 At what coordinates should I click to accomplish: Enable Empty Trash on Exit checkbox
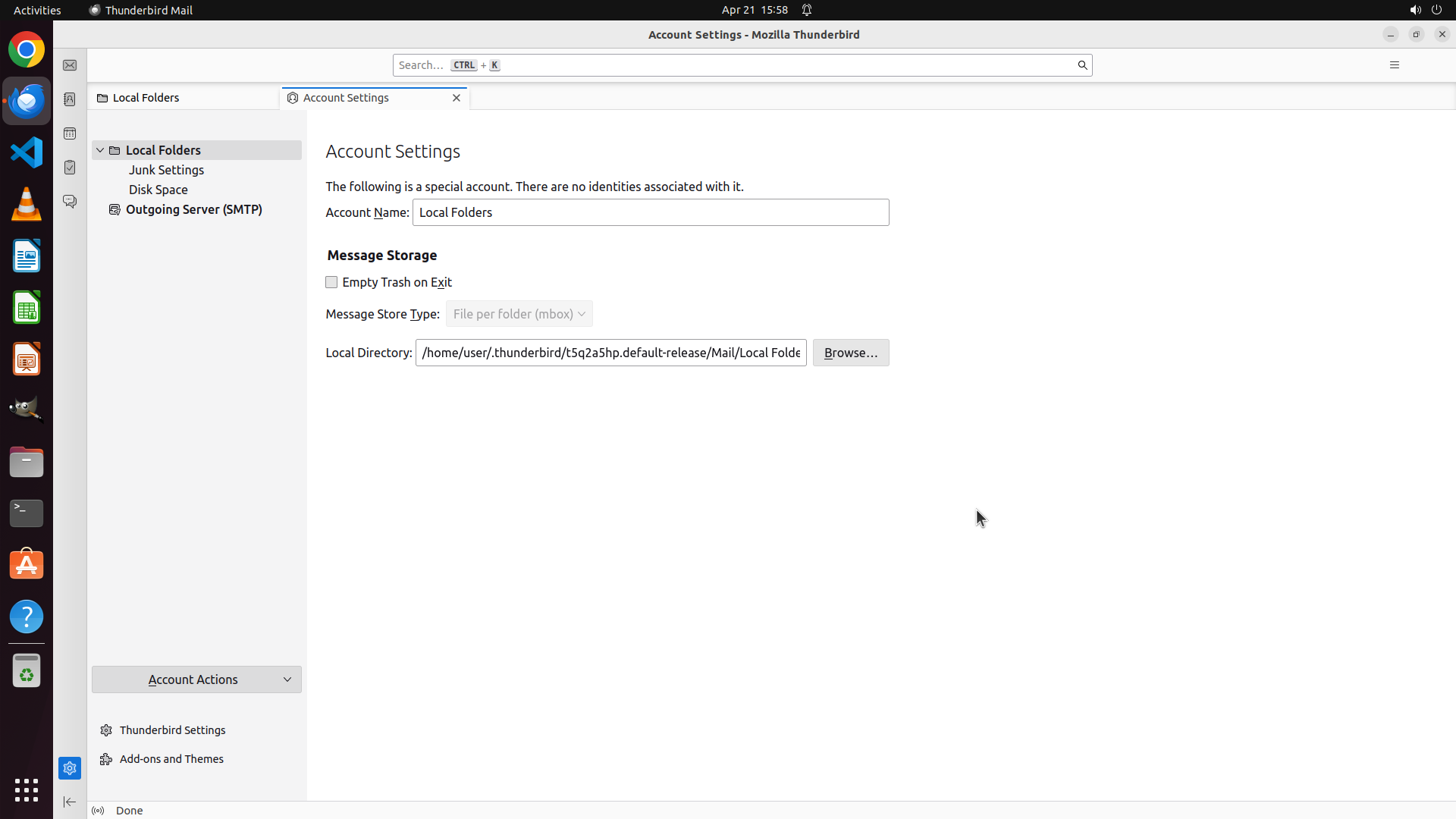click(331, 282)
